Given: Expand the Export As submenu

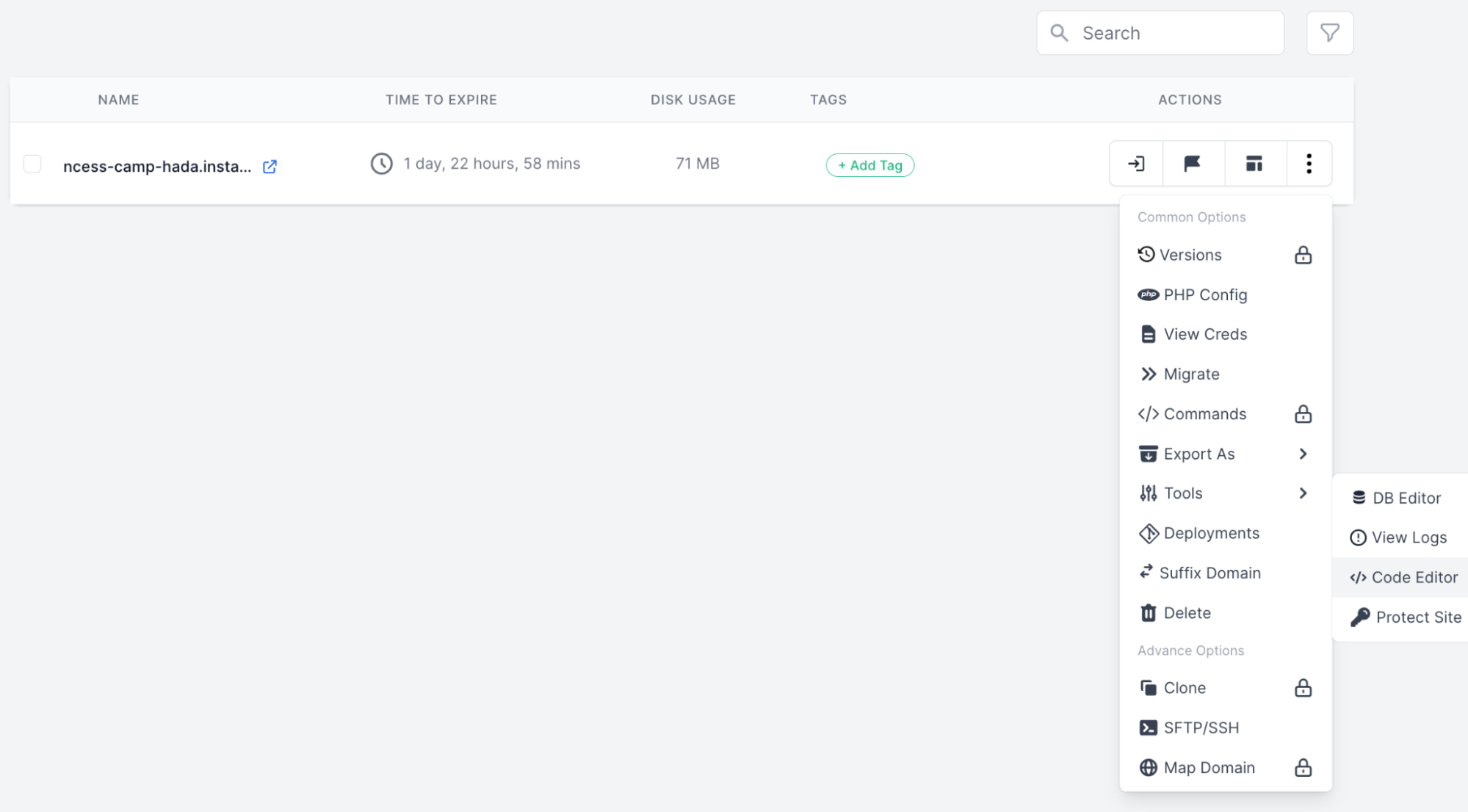Looking at the screenshot, I should [1304, 454].
